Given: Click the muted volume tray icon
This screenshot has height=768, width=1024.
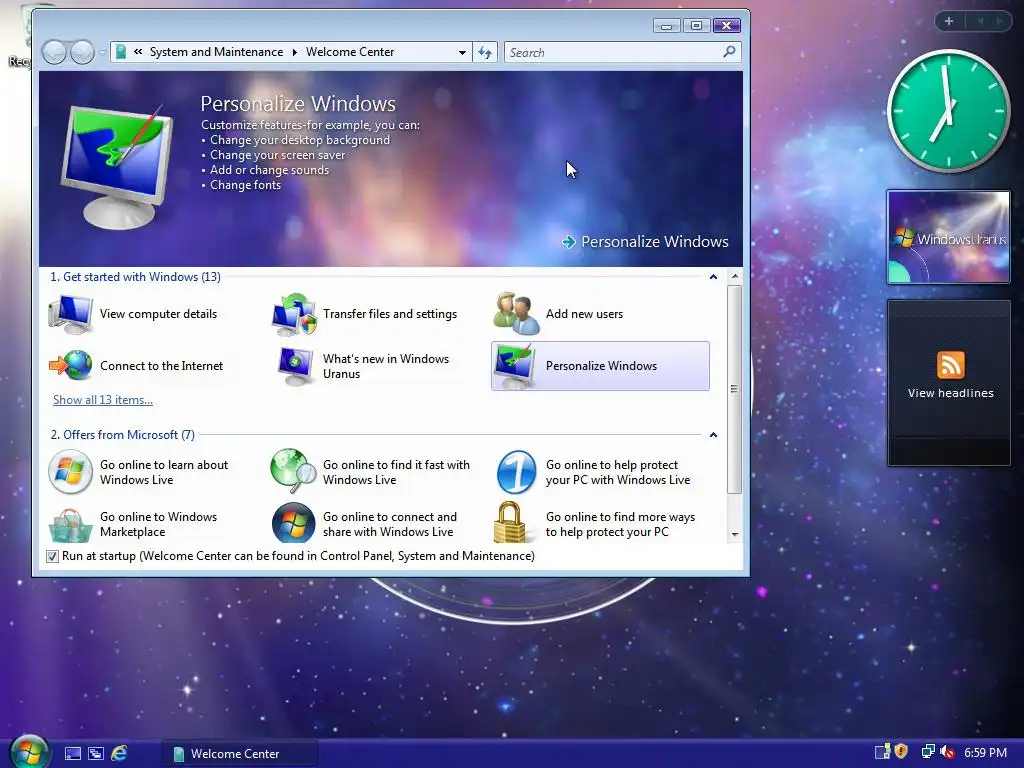Looking at the screenshot, I should coord(947,752).
